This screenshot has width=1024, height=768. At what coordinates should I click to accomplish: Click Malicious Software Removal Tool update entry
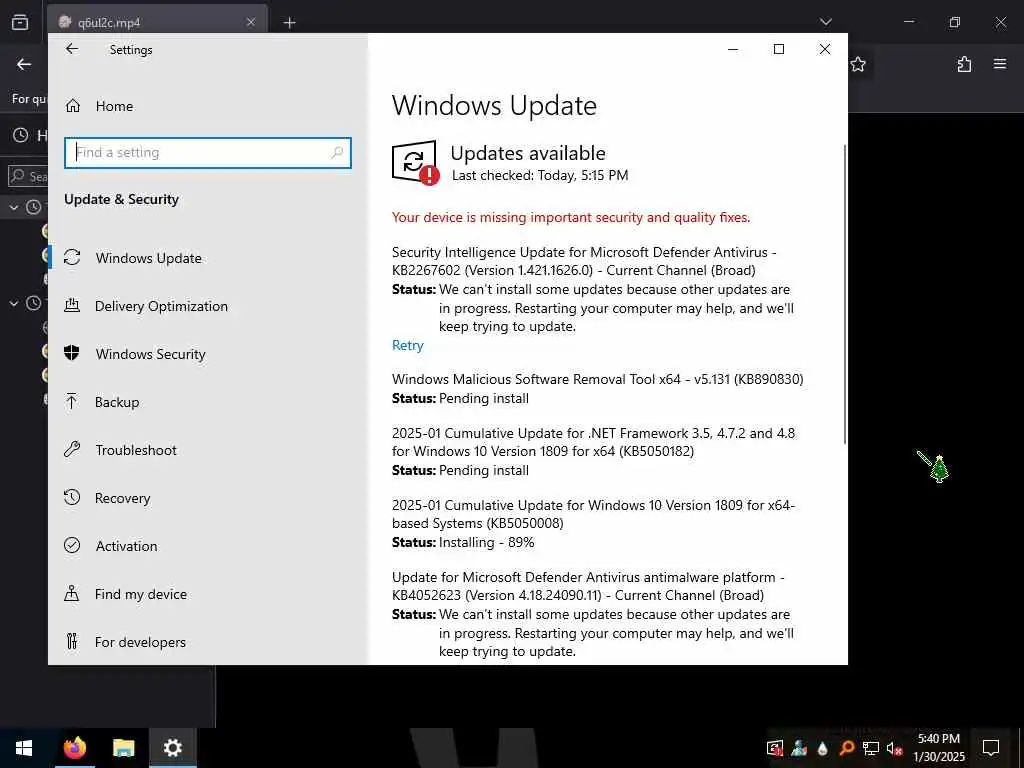pyautogui.click(x=598, y=389)
